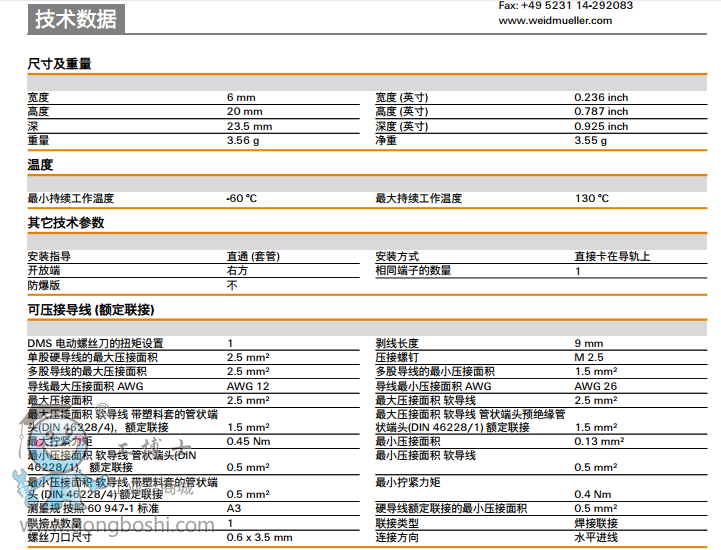Select the AWG 12 value

(x=248, y=386)
